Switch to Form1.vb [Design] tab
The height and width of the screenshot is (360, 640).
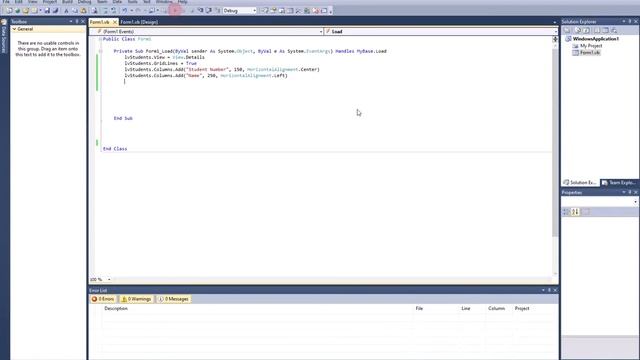[139, 22]
